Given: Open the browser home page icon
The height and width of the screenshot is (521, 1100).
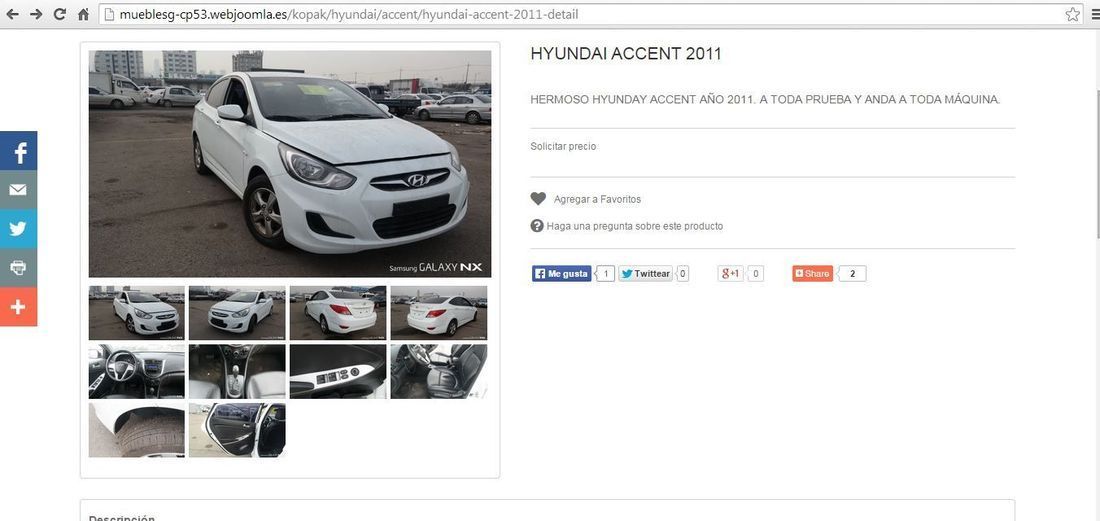Looking at the screenshot, I should point(83,14).
